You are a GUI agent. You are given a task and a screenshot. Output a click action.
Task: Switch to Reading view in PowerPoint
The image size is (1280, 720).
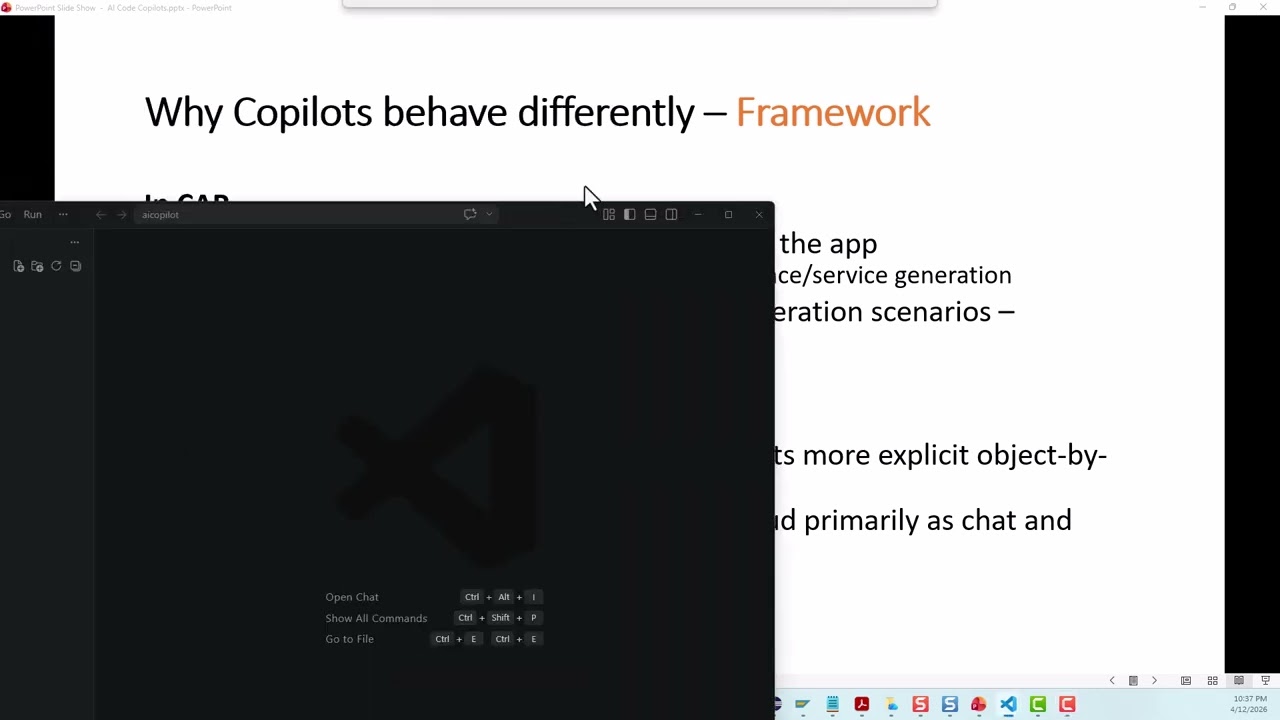[1239, 681]
